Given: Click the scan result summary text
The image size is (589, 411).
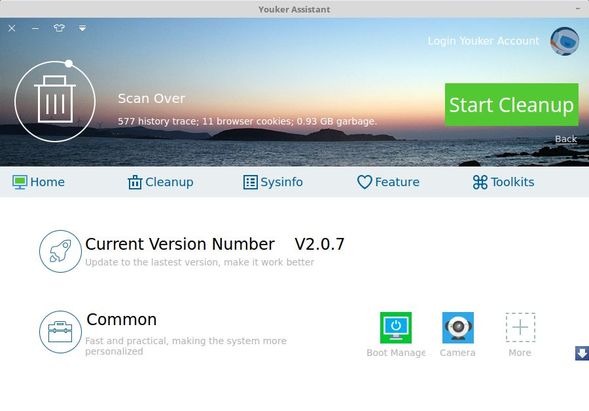Looking at the screenshot, I should [x=247, y=121].
